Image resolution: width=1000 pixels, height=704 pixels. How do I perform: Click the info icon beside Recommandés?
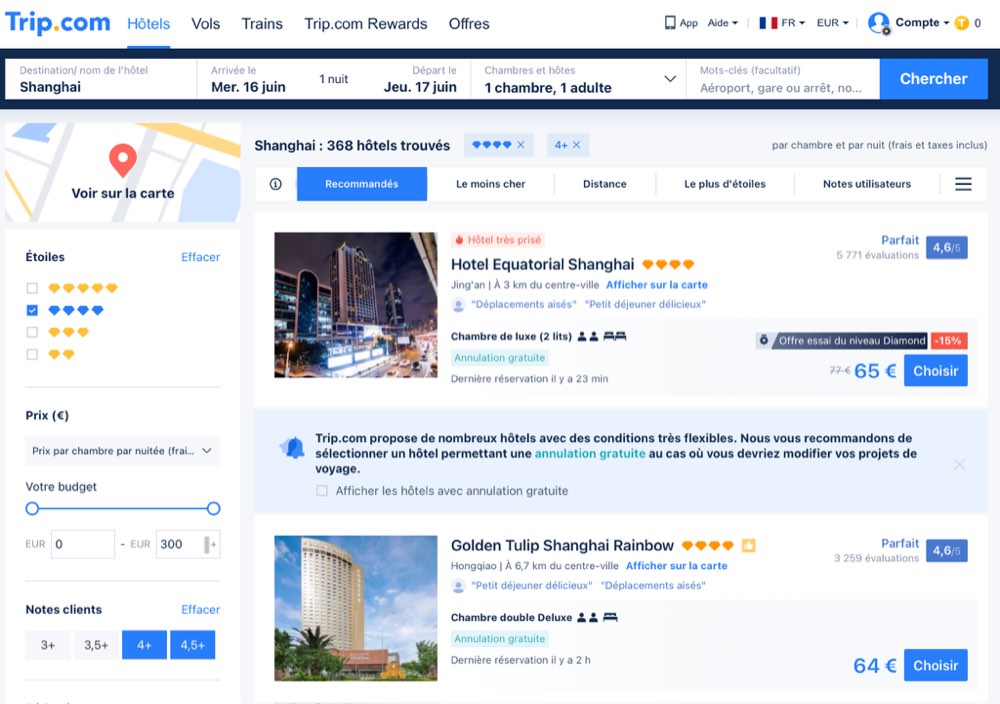coord(276,184)
